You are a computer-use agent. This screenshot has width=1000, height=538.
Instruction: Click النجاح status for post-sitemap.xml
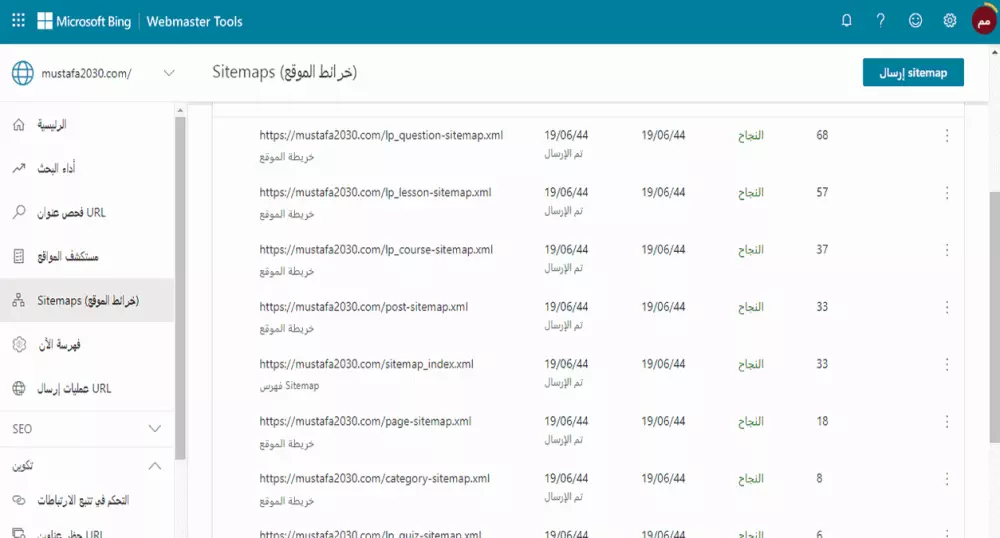pos(751,307)
